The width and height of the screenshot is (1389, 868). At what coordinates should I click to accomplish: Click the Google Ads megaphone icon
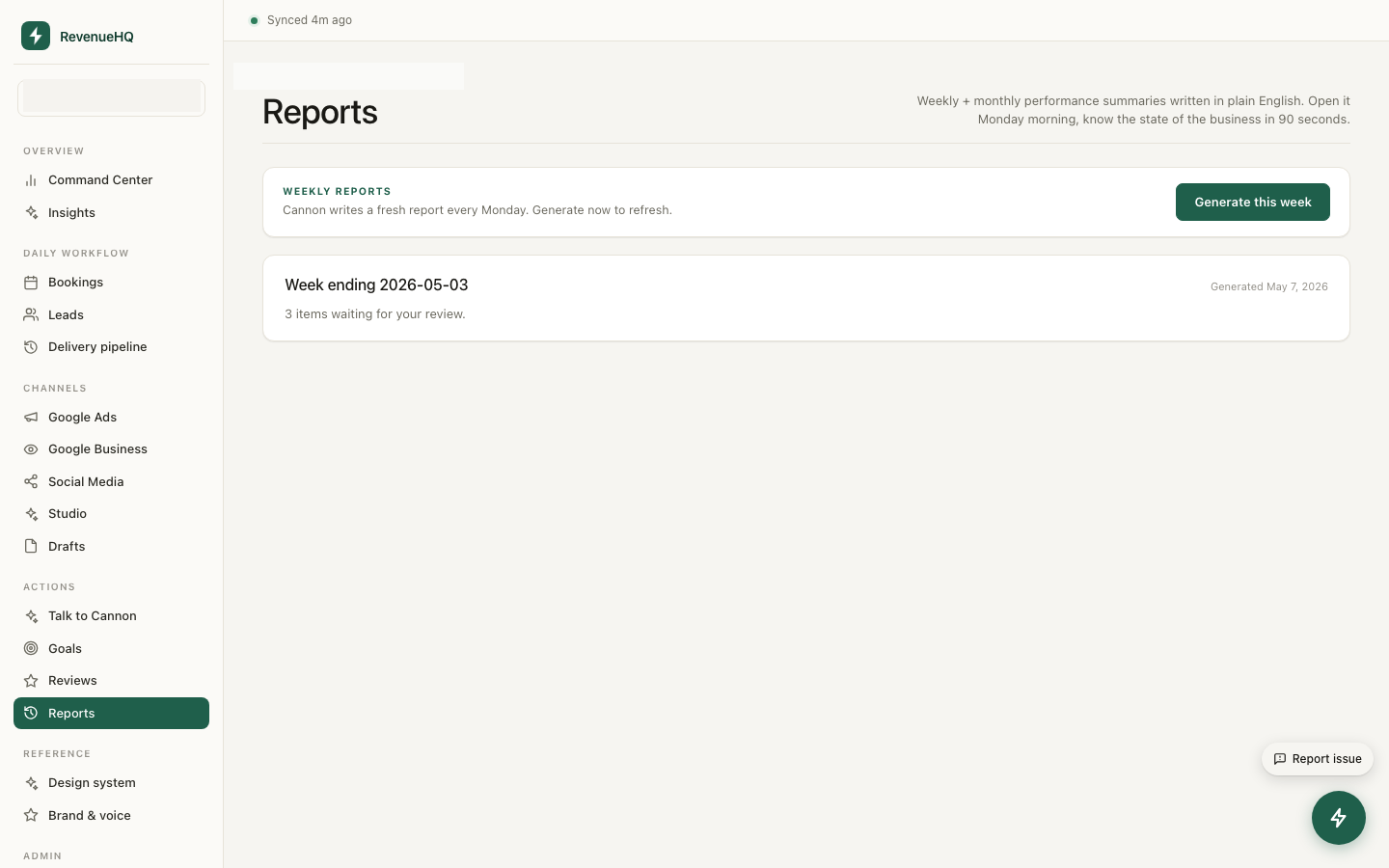(31, 418)
